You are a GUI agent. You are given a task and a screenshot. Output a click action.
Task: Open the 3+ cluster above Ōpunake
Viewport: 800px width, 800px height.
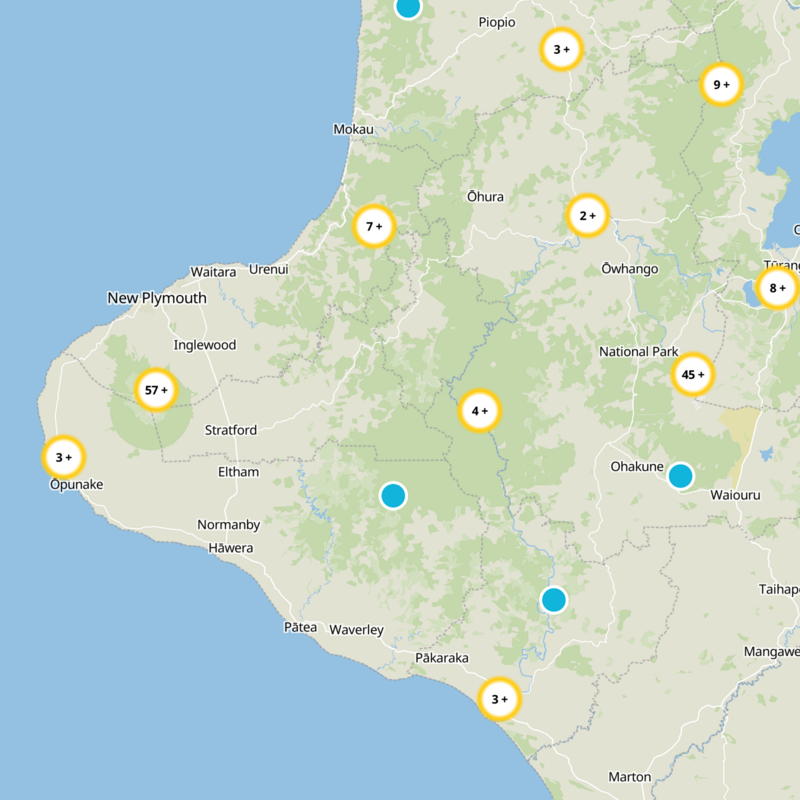pos(64,457)
